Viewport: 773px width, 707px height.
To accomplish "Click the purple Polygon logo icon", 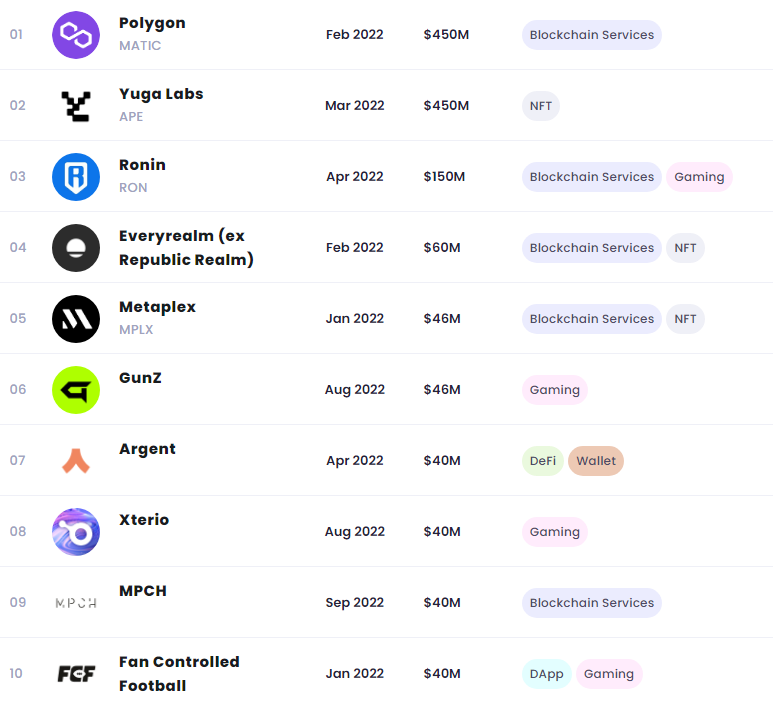I will click(76, 35).
